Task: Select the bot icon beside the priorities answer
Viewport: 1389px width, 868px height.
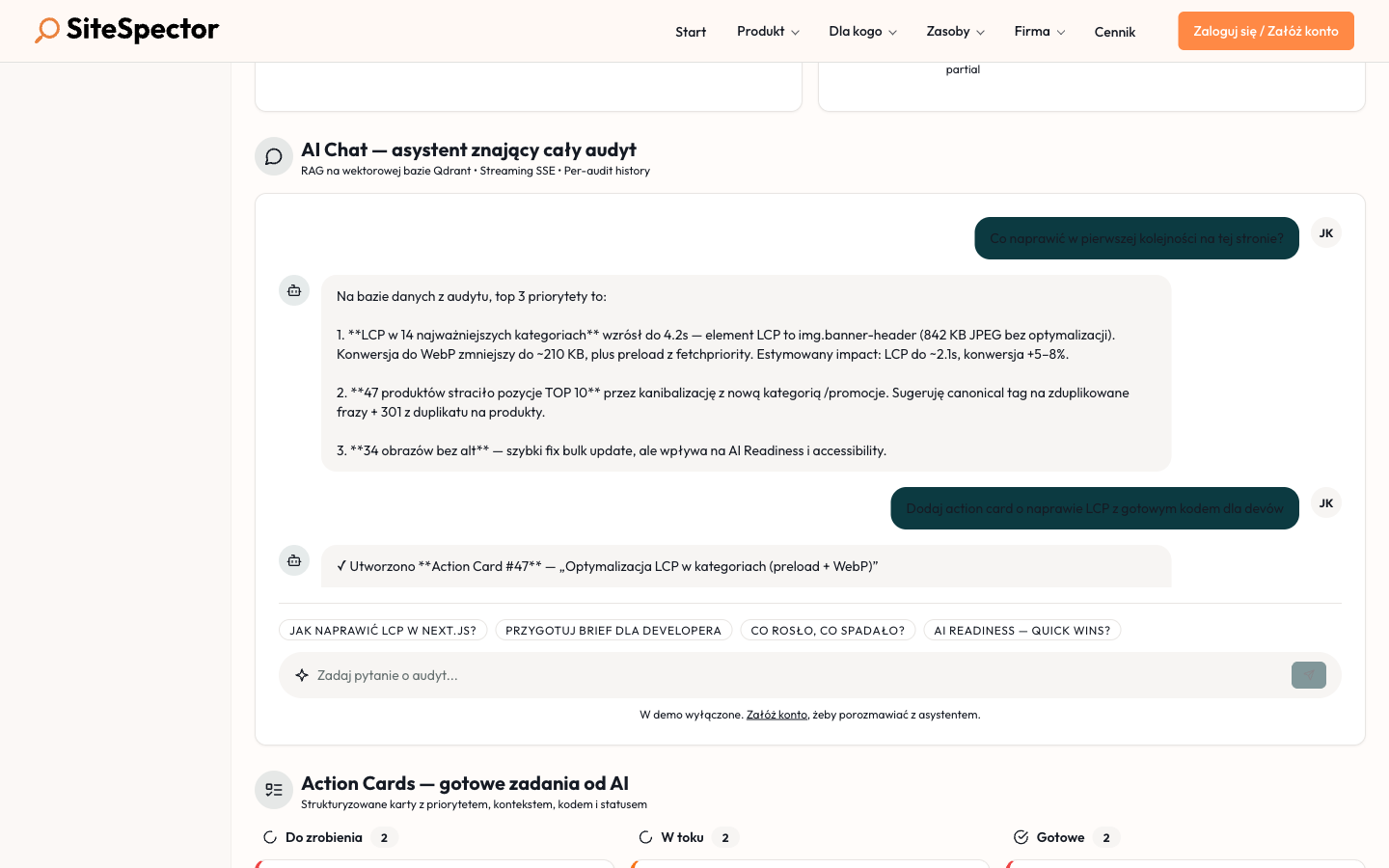Action: coord(294,289)
